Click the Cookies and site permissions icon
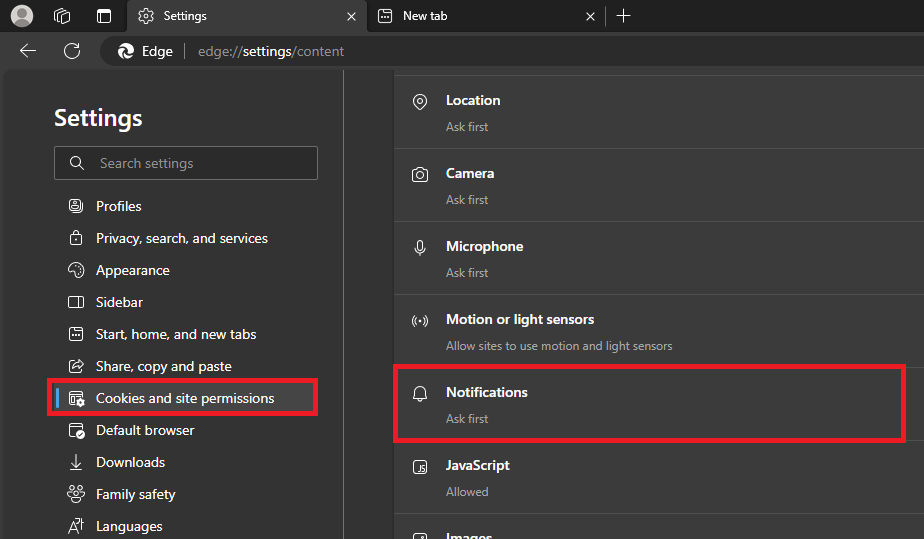This screenshot has height=539, width=924. tap(77, 399)
